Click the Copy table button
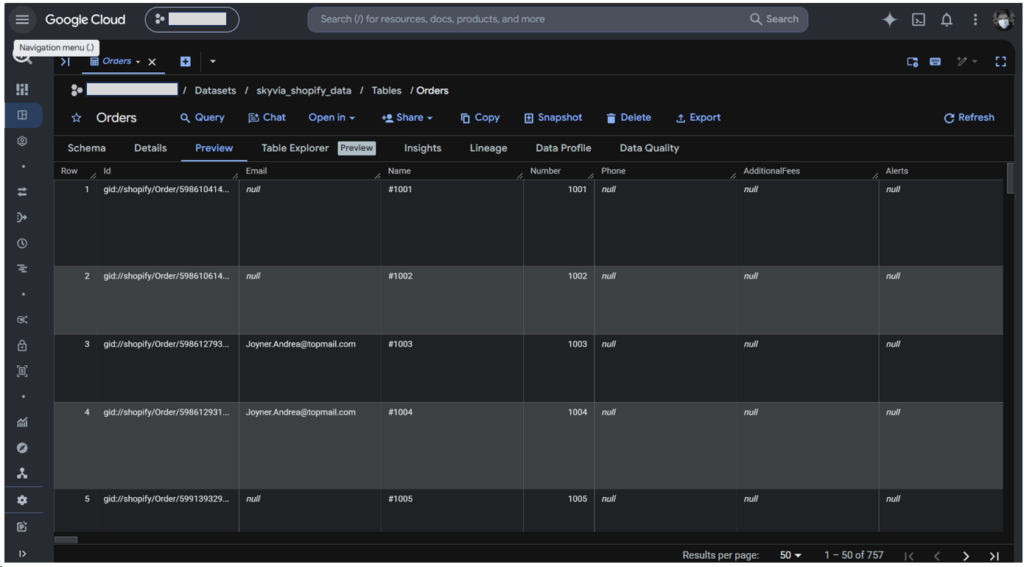Image resolution: width=1024 pixels, height=567 pixels. (480, 118)
